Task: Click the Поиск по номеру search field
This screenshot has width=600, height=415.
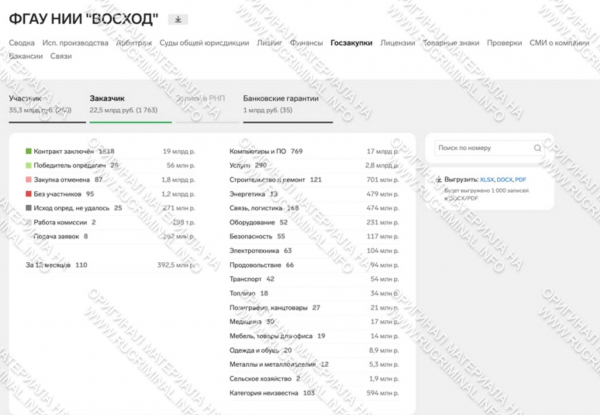Action: [x=480, y=150]
